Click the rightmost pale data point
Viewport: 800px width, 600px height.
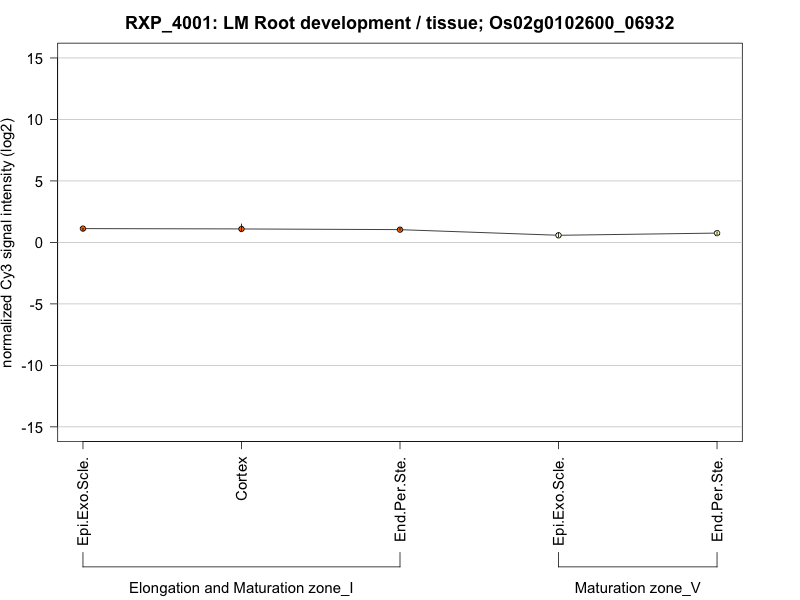[717, 233]
